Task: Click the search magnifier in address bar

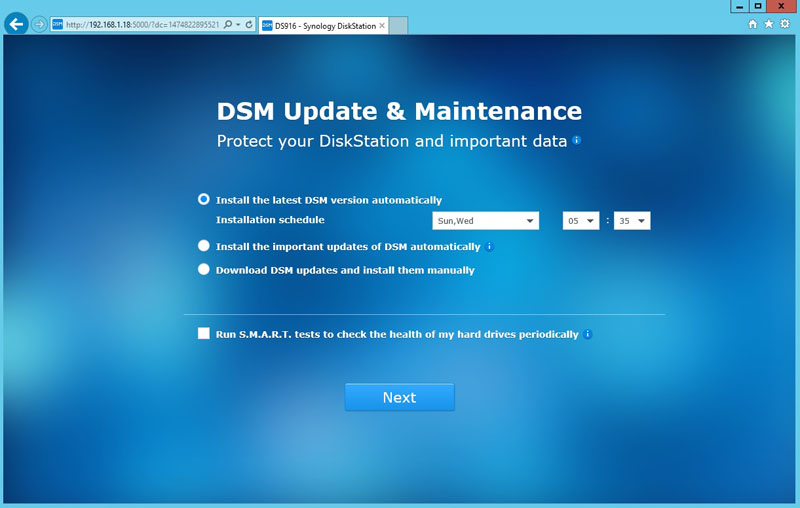Action: click(x=228, y=24)
